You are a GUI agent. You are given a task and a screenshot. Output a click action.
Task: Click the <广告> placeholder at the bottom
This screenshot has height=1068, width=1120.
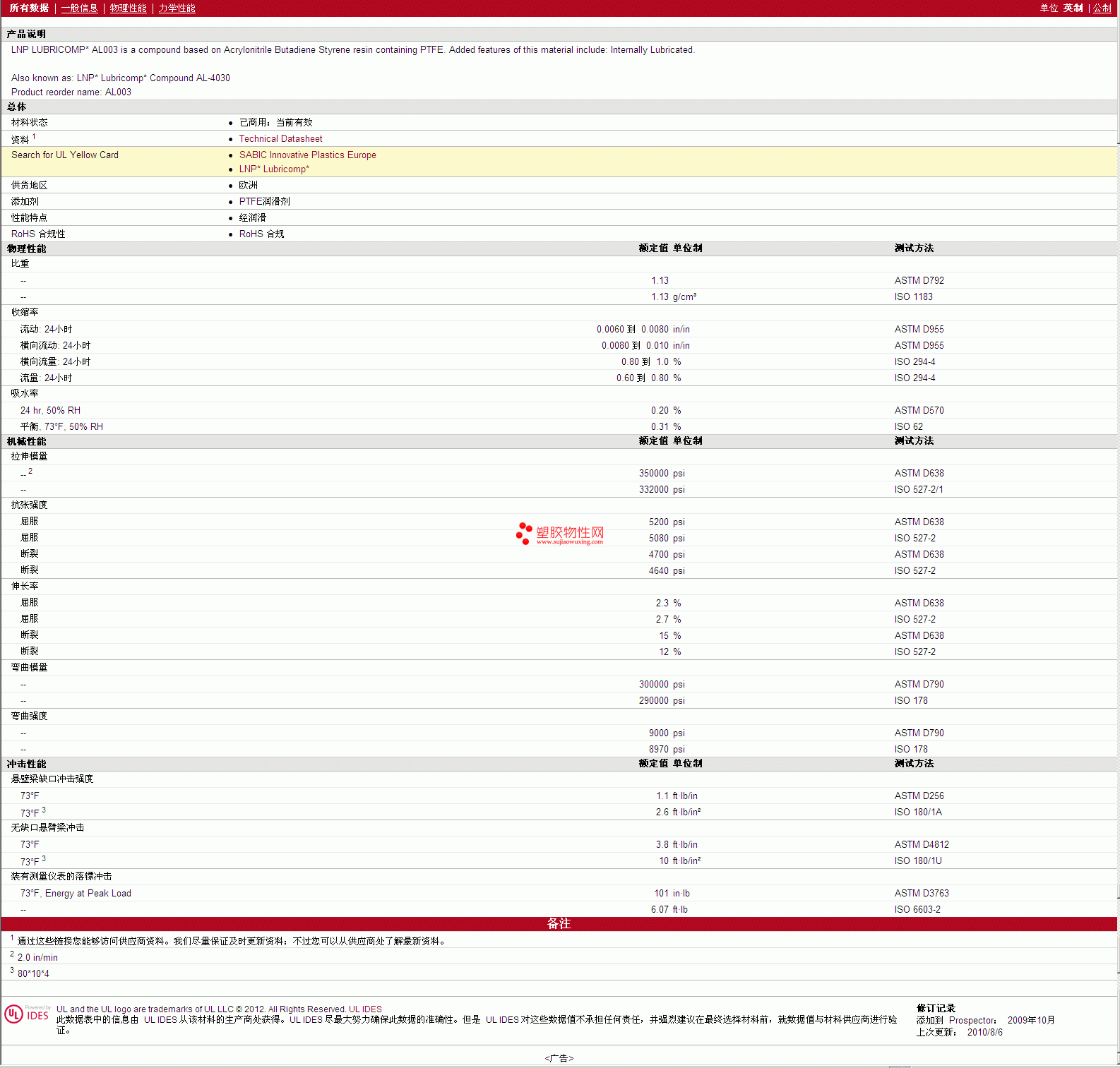pyautogui.click(x=559, y=1058)
